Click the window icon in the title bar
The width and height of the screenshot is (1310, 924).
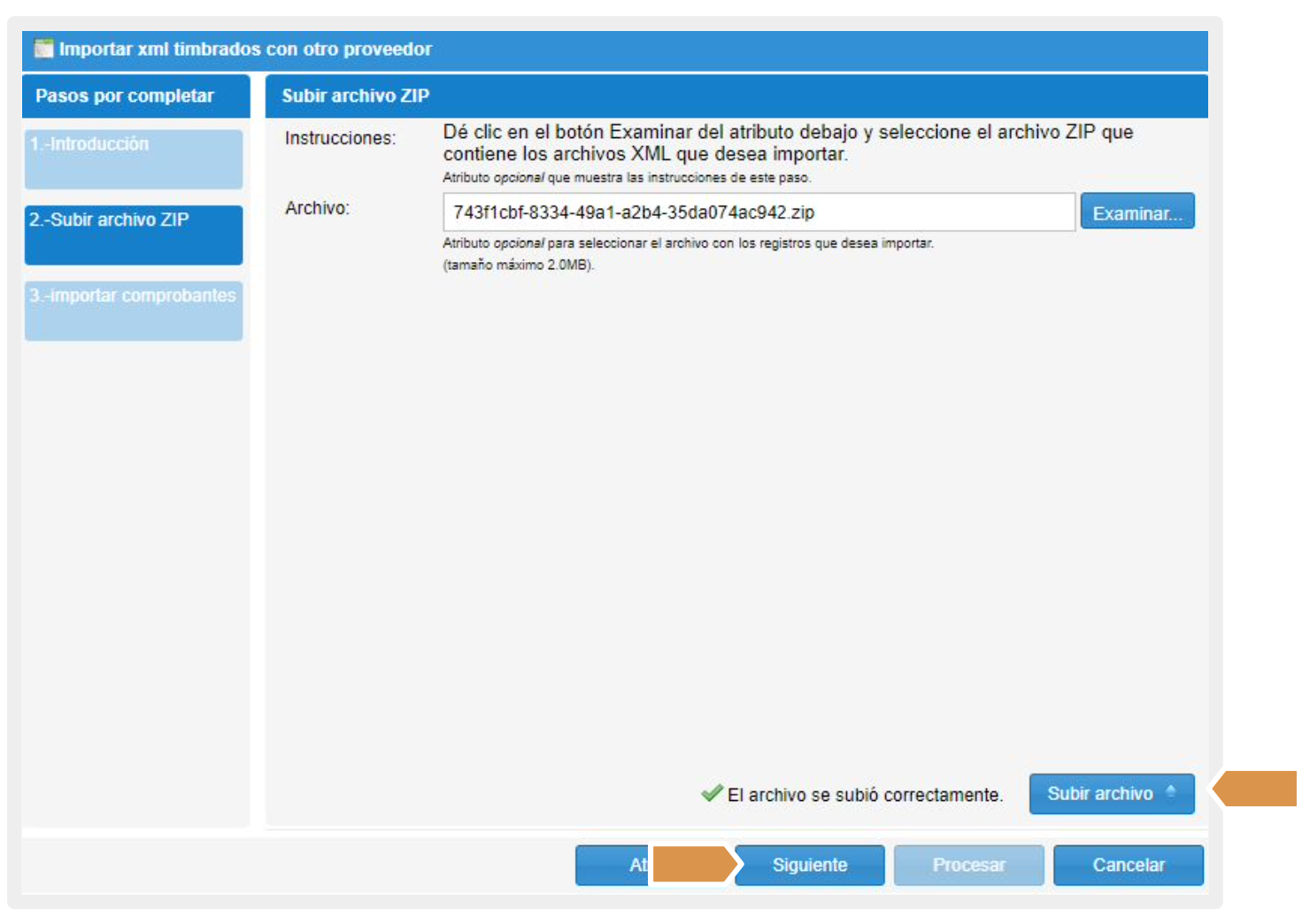coord(43,49)
